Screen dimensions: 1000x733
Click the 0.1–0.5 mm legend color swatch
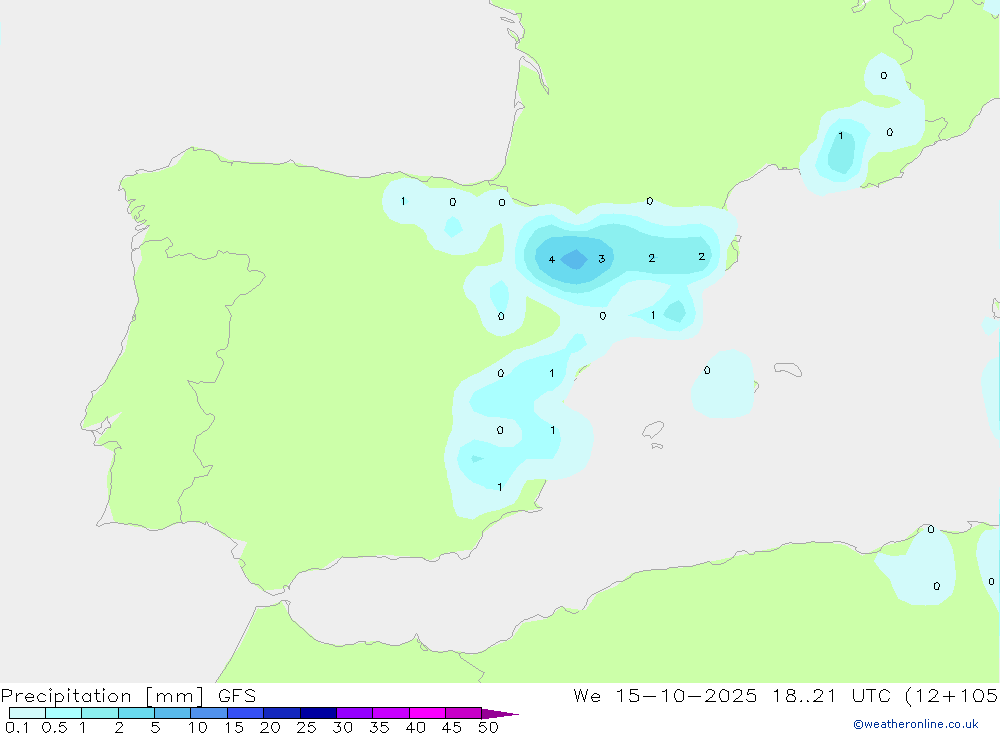[x=27, y=713]
